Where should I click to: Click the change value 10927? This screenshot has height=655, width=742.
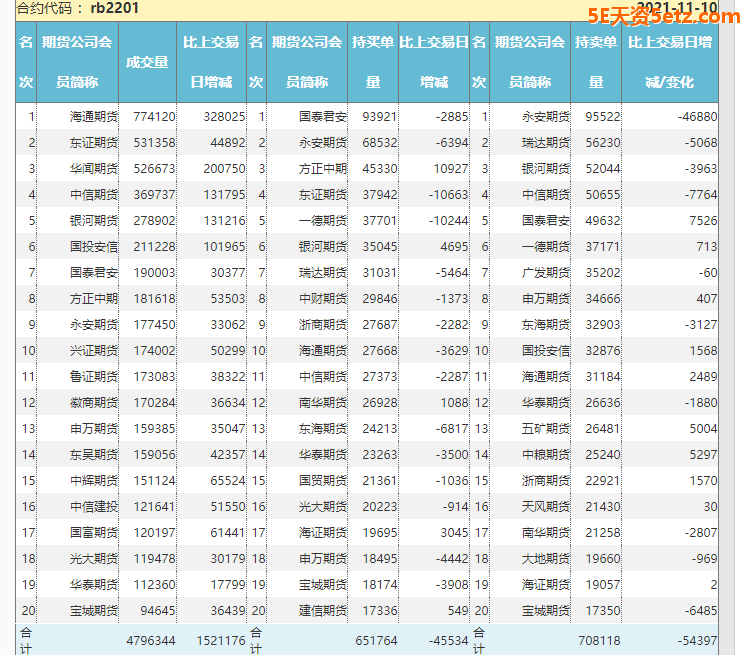(451, 168)
